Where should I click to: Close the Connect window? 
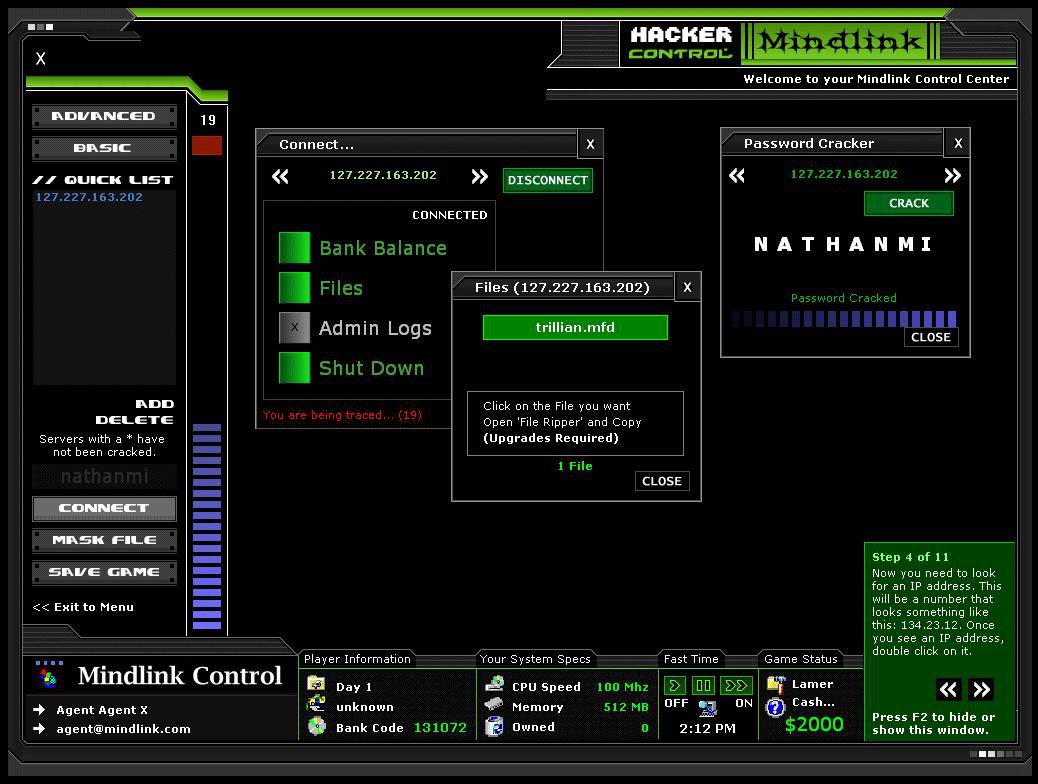tap(590, 144)
